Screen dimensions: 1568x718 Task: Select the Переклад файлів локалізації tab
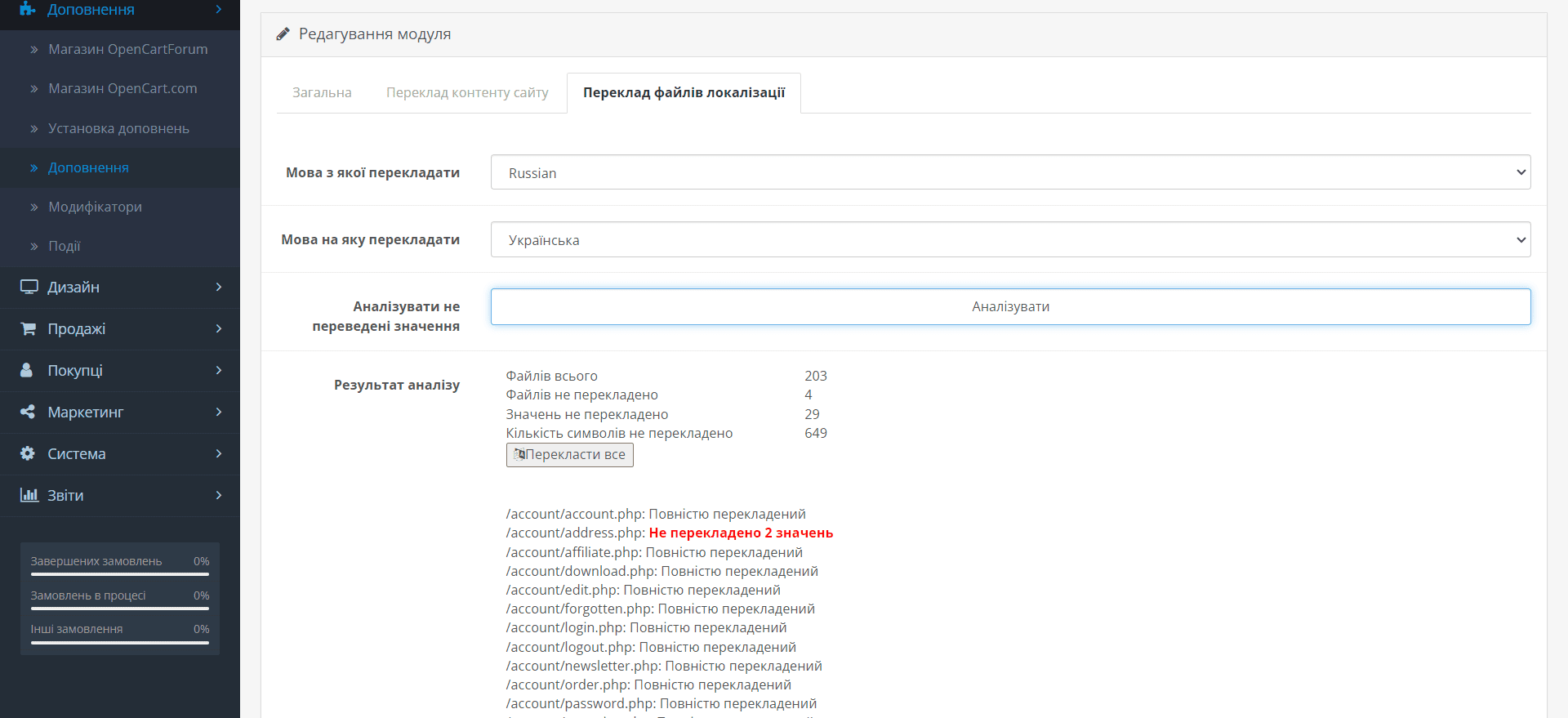(x=684, y=92)
